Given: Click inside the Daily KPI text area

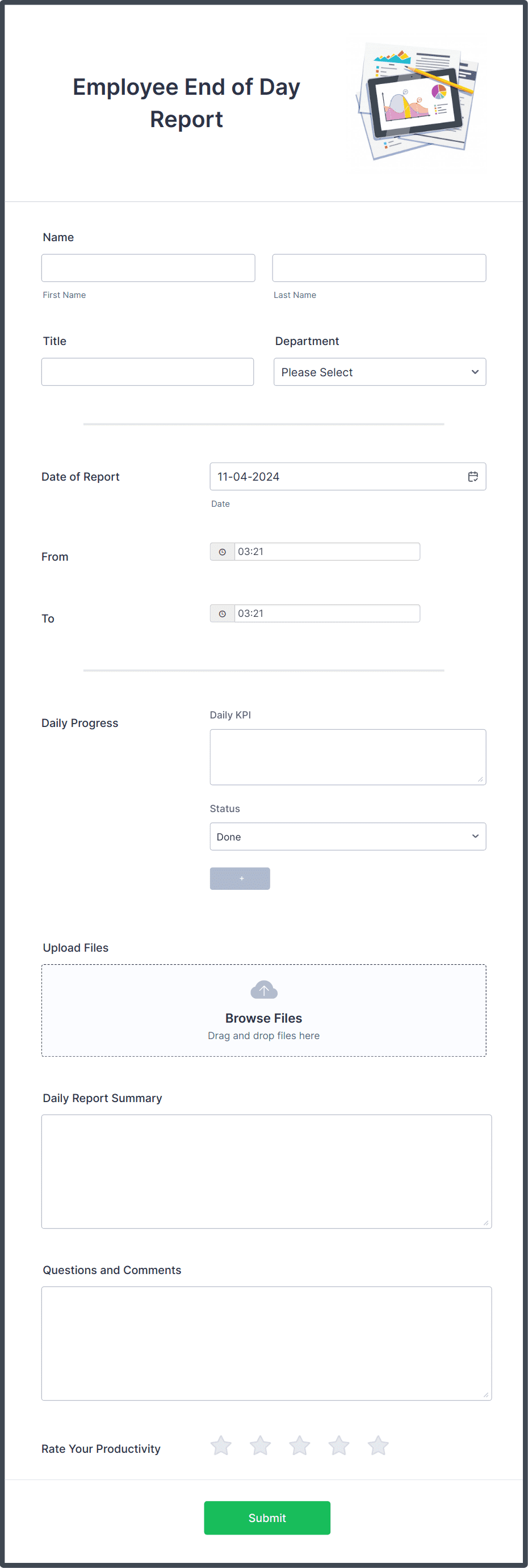Looking at the screenshot, I should click(347, 756).
